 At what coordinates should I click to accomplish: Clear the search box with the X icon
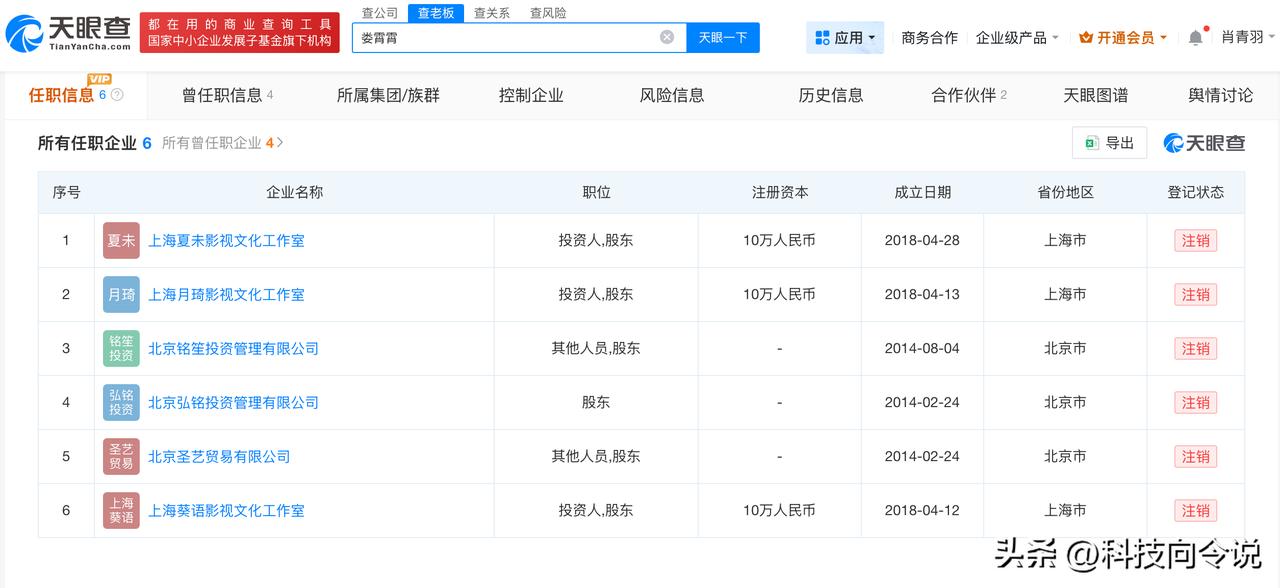[x=666, y=36]
